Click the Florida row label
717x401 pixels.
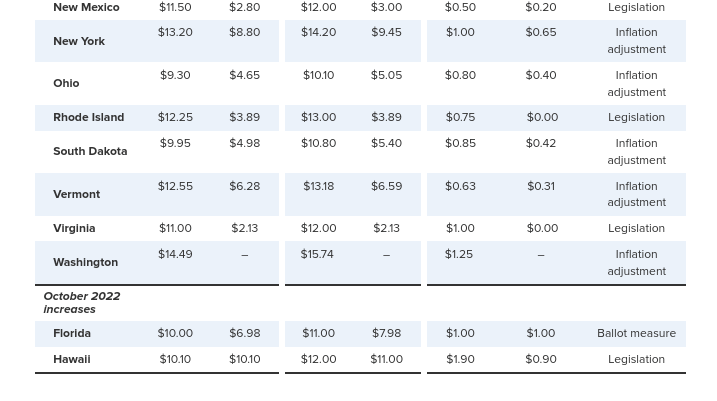[72, 333]
